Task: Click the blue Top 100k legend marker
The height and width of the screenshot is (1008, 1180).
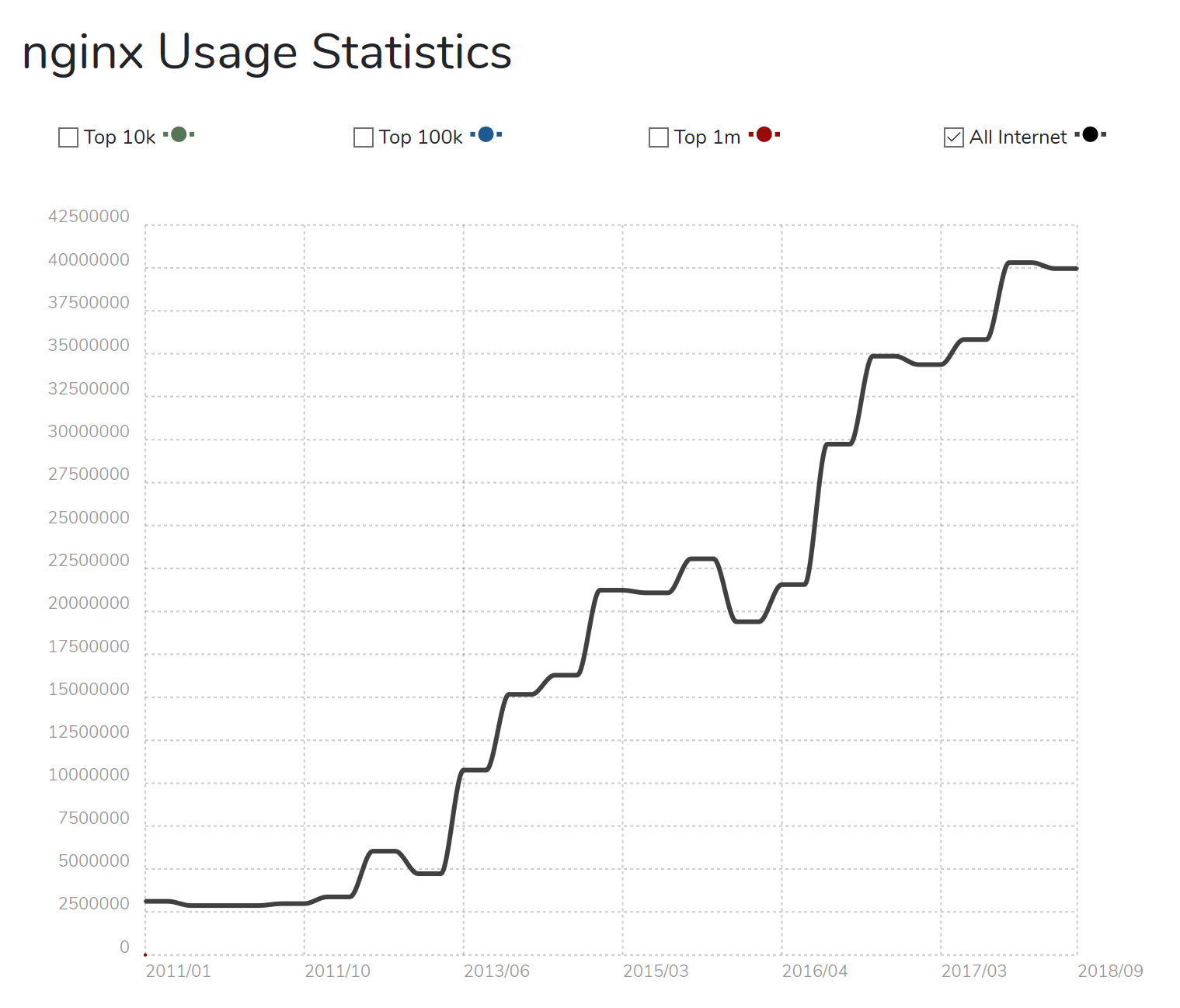Action: (x=486, y=134)
